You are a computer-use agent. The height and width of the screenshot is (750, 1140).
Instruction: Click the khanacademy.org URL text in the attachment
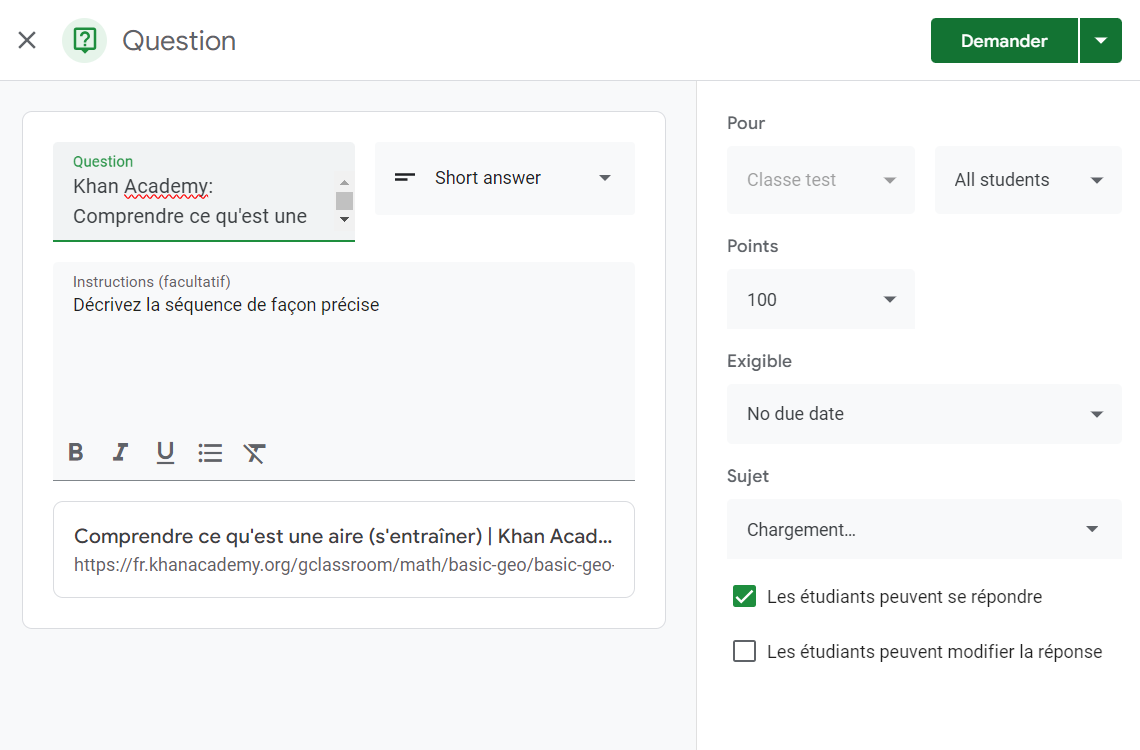pyautogui.click(x=344, y=565)
